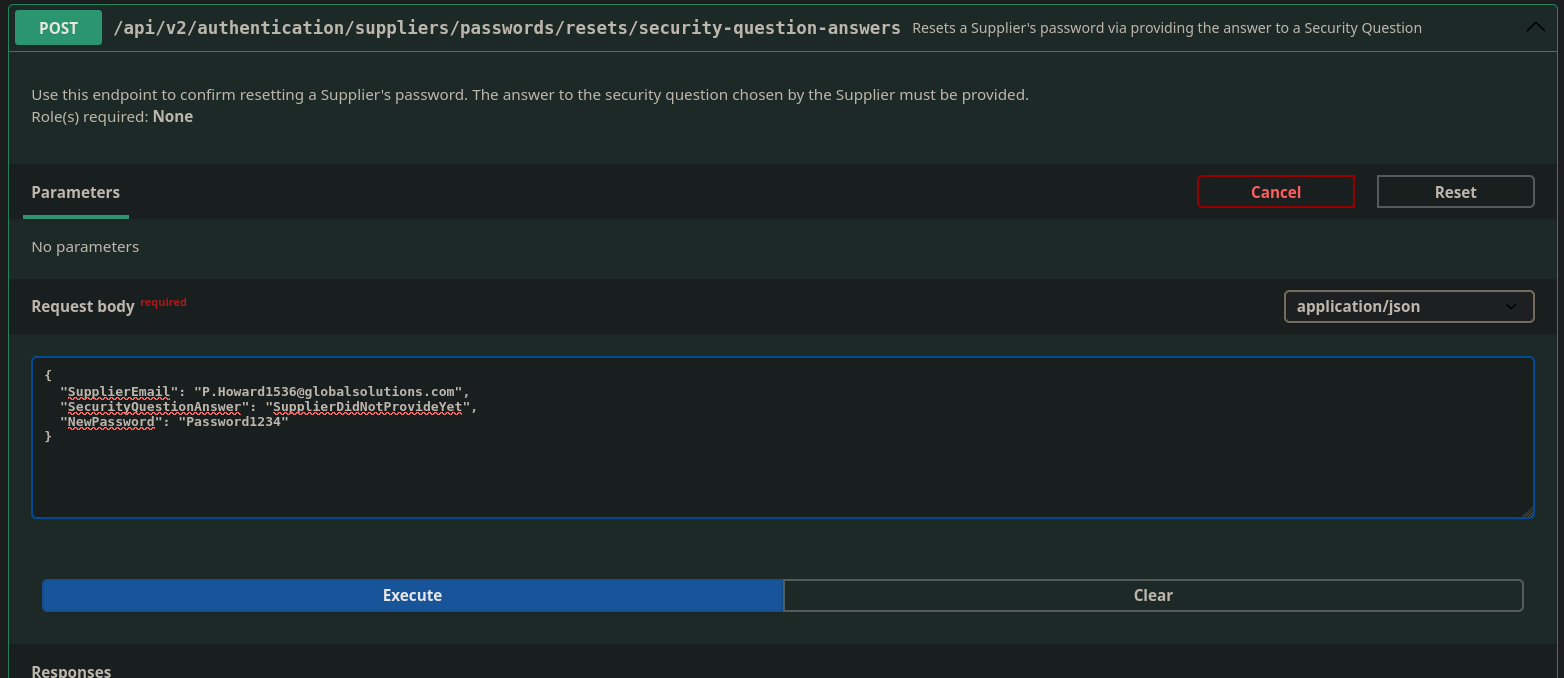Click the Request body label
1564x678 pixels.
click(83, 306)
